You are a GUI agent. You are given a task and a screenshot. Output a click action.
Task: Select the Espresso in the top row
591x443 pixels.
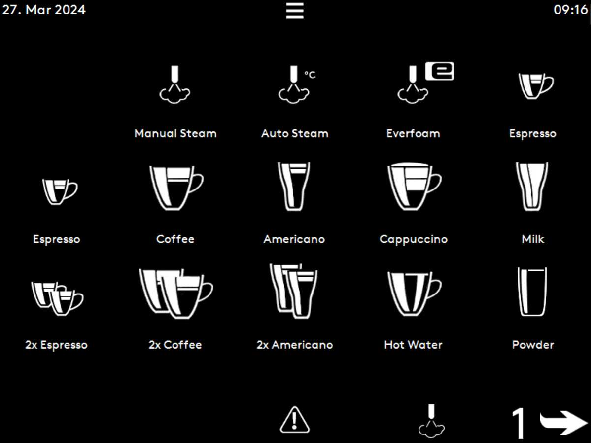[x=536, y=86]
